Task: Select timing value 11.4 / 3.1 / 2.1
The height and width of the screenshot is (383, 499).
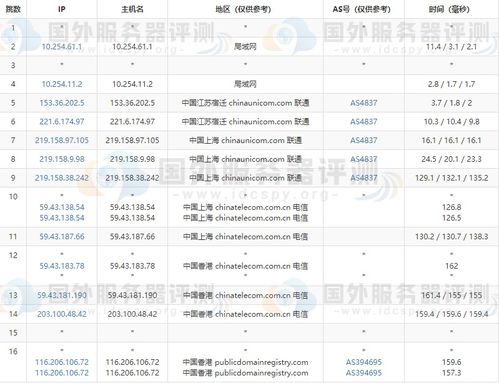Action: click(451, 47)
